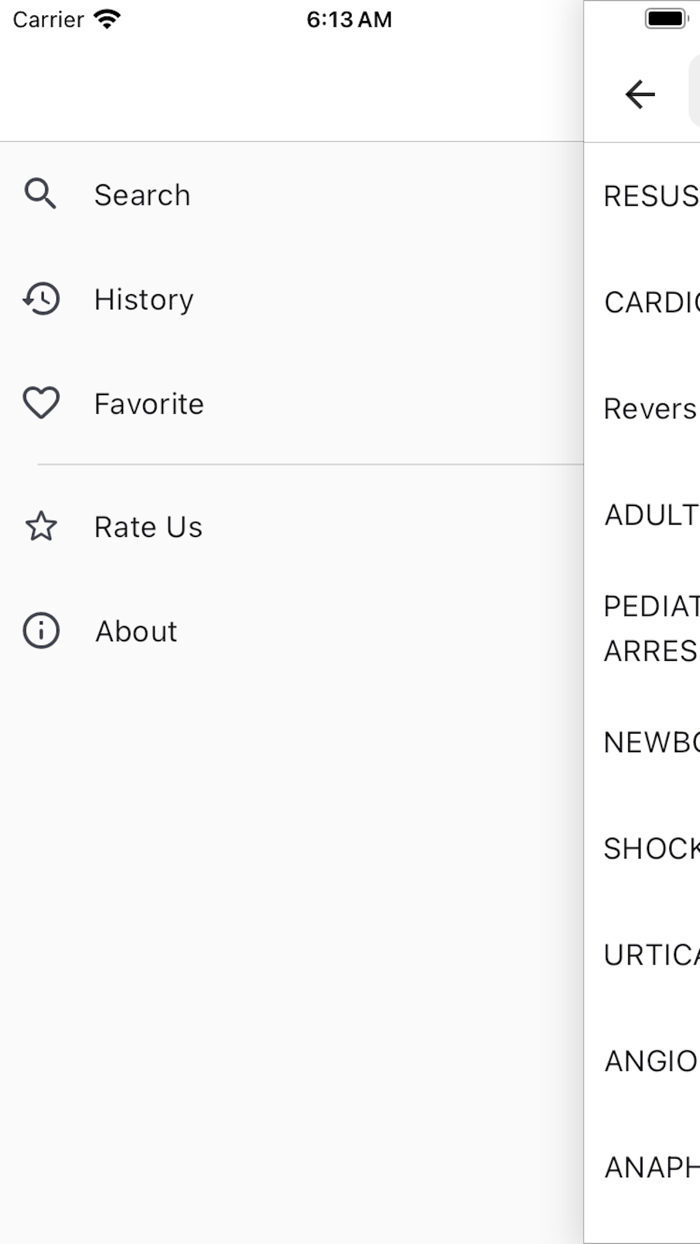
Task: Open the Search drawer item
Action: coord(142,195)
